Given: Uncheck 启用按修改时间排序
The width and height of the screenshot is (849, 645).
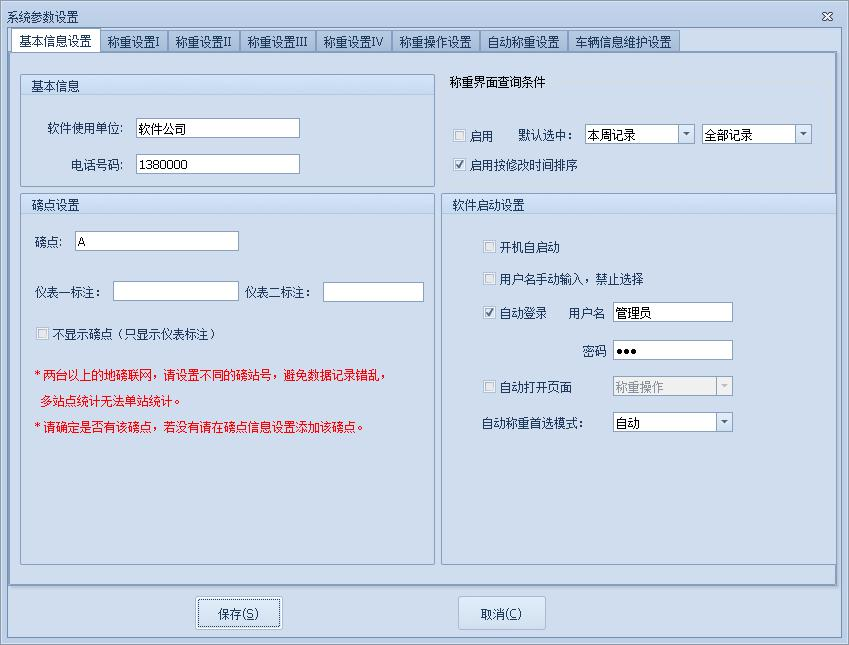Looking at the screenshot, I should (459, 164).
